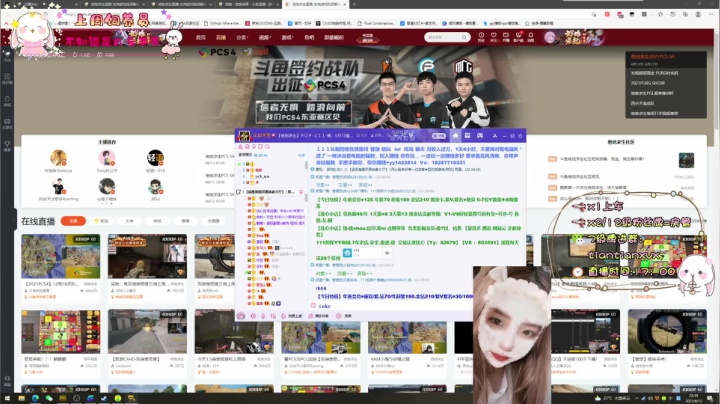Open File Explorer from taskbar
Image resolution: width=720 pixels, height=404 pixels.
click(x=21, y=398)
